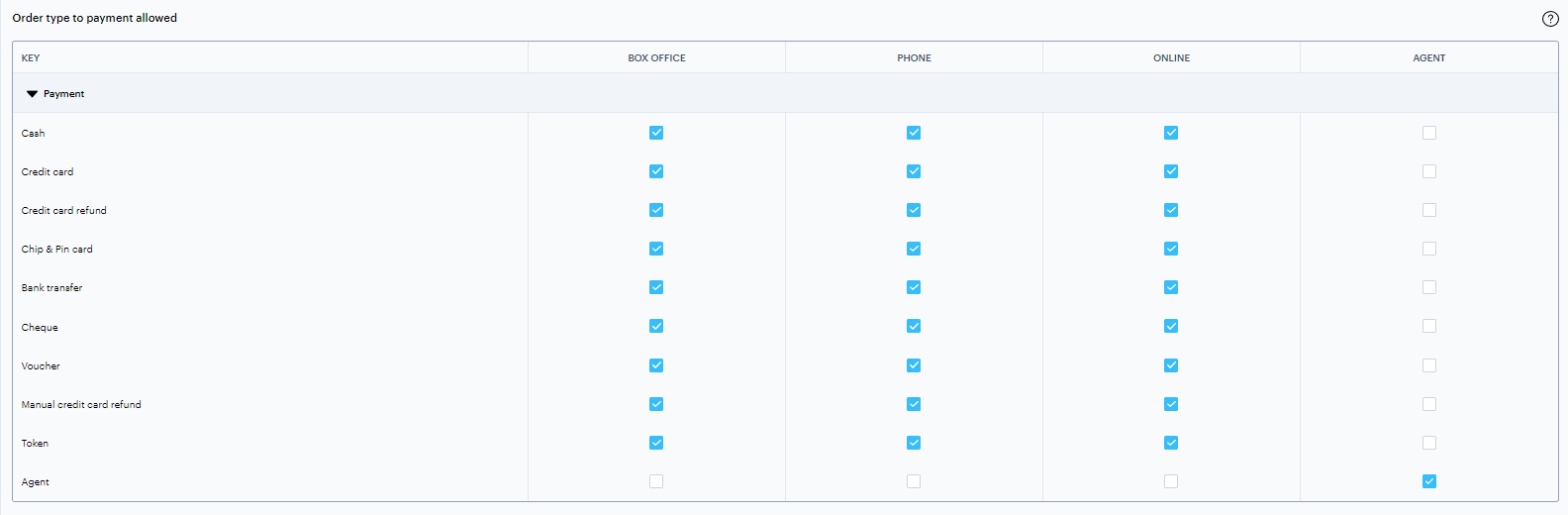
Task: Uncheck Cheque for Box Office
Action: click(x=656, y=326)
